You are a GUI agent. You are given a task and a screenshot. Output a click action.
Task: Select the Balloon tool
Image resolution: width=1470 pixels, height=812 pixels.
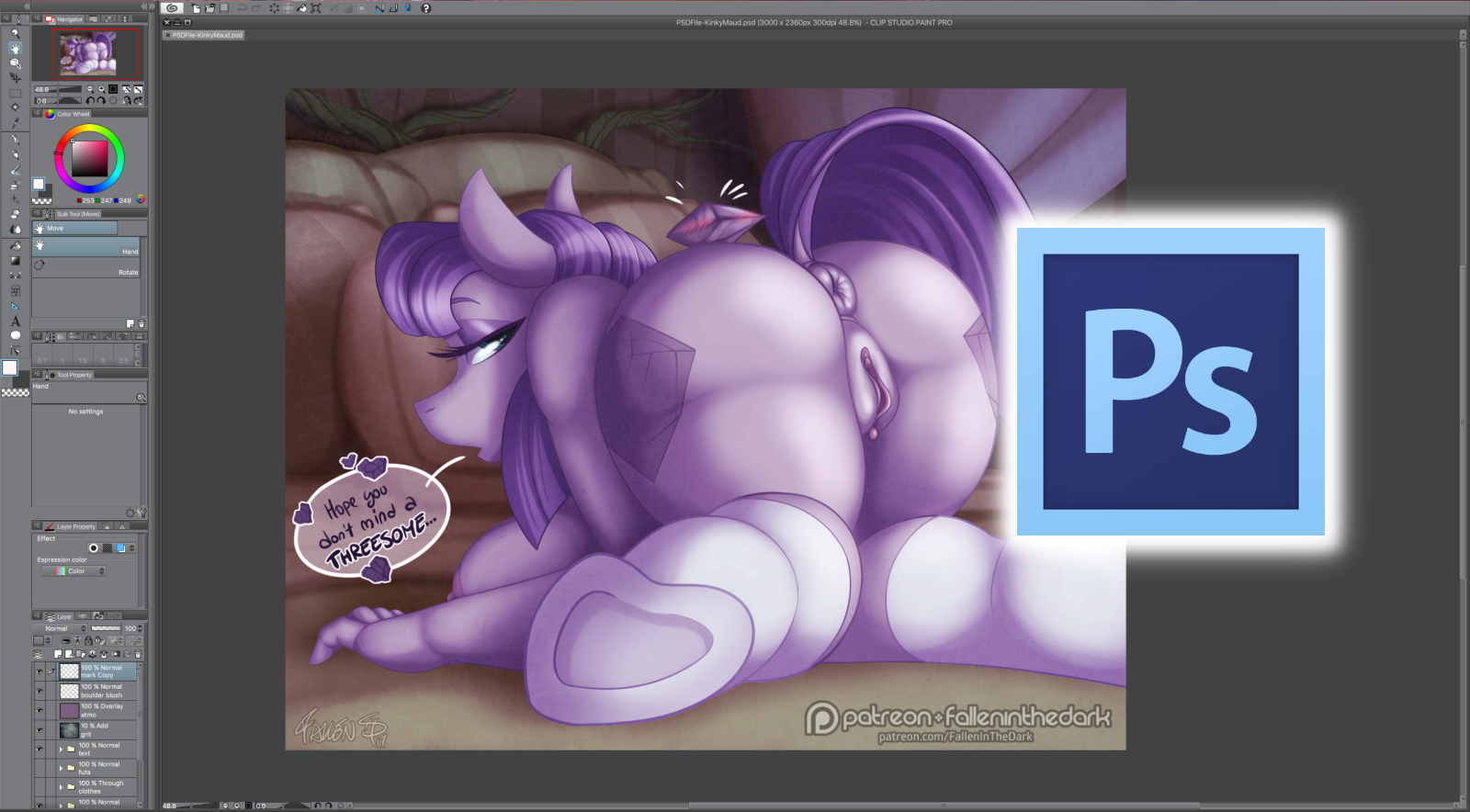15,336
